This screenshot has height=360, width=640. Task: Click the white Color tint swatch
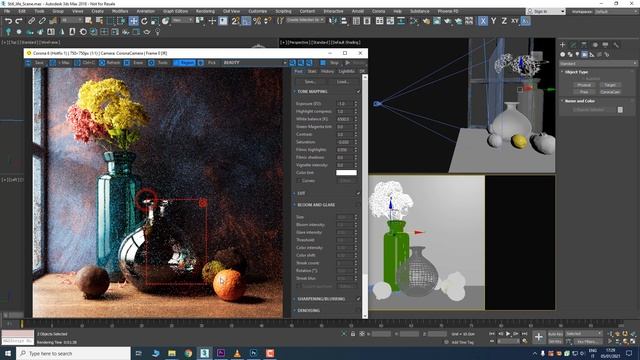pos(346,173)
